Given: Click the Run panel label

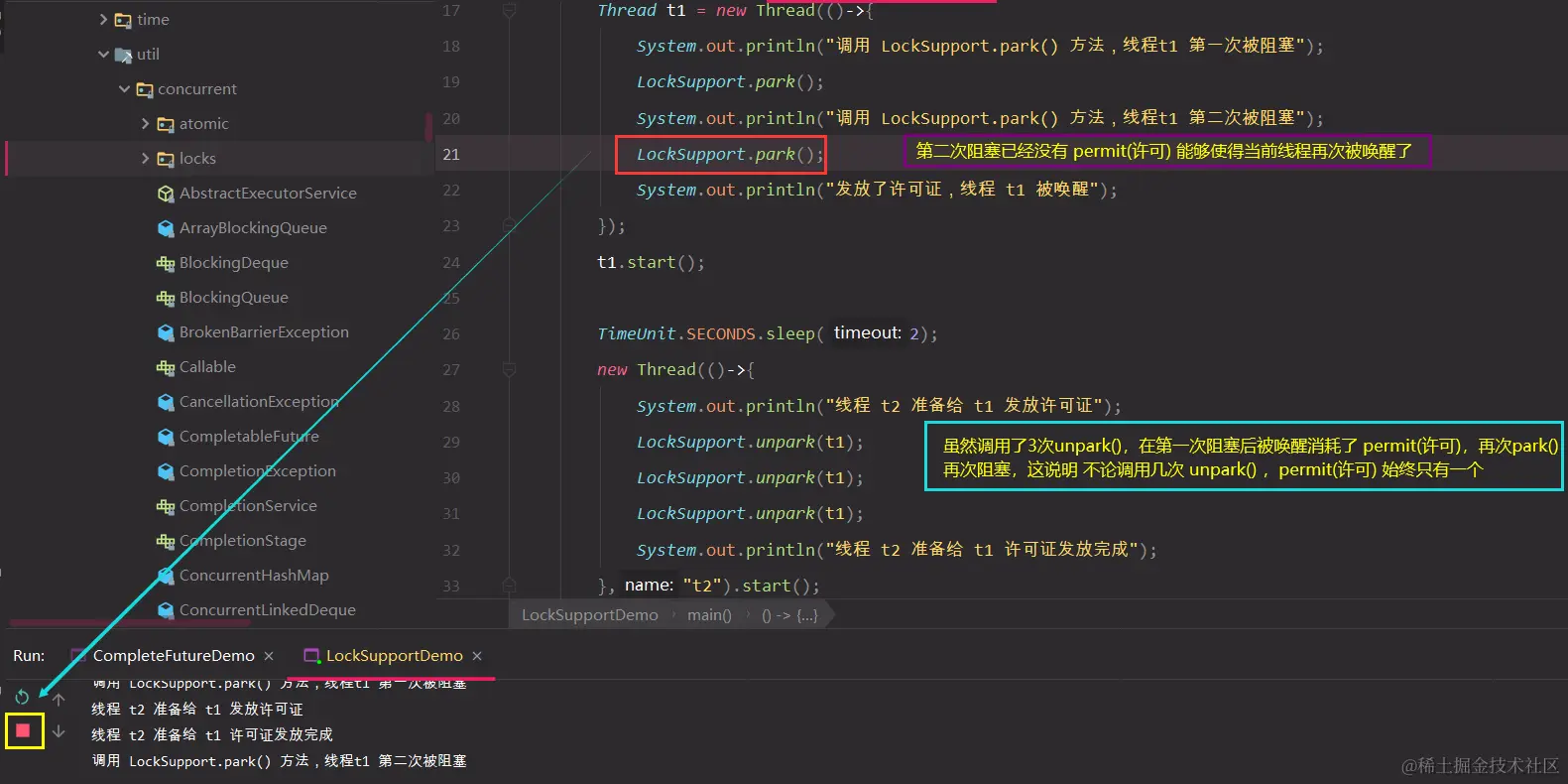Looking at the screenshot, I should (x=29, y=656).
